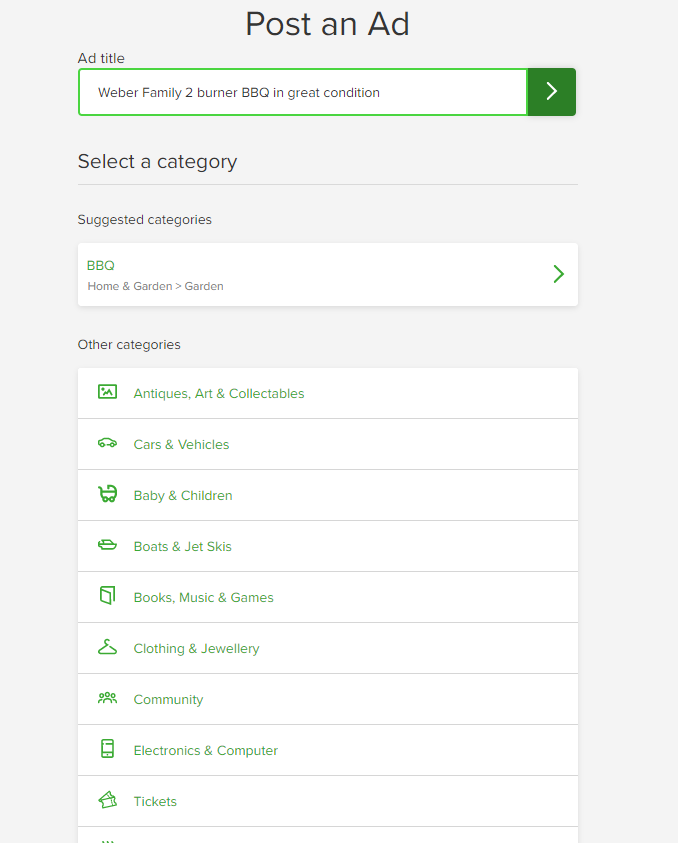The width and height of the screenshot is (678, 843).
Task: Click the ticket icon for Tickets
Action: (108, 800)
